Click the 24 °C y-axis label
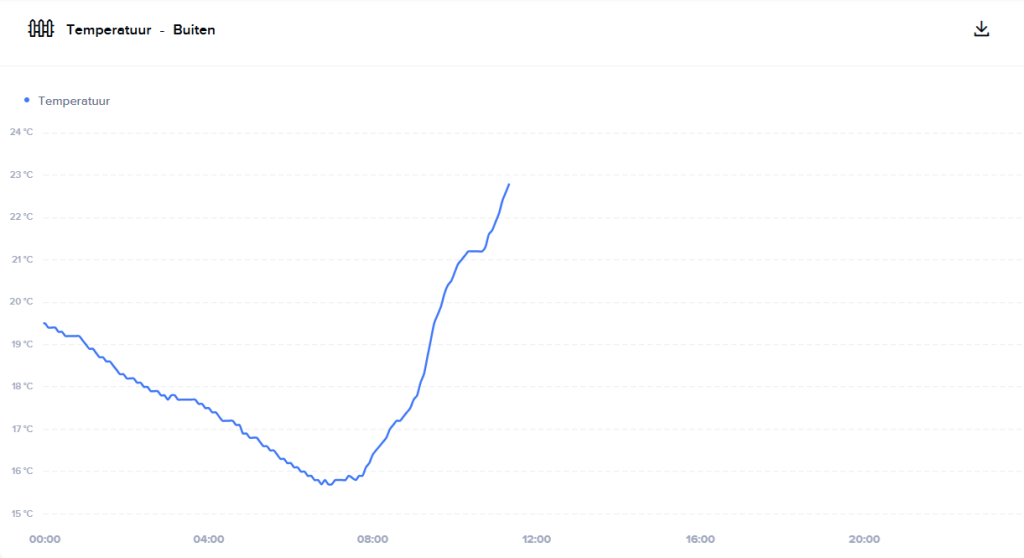This screenshot has height=558, width=1024. pos(21,132)
